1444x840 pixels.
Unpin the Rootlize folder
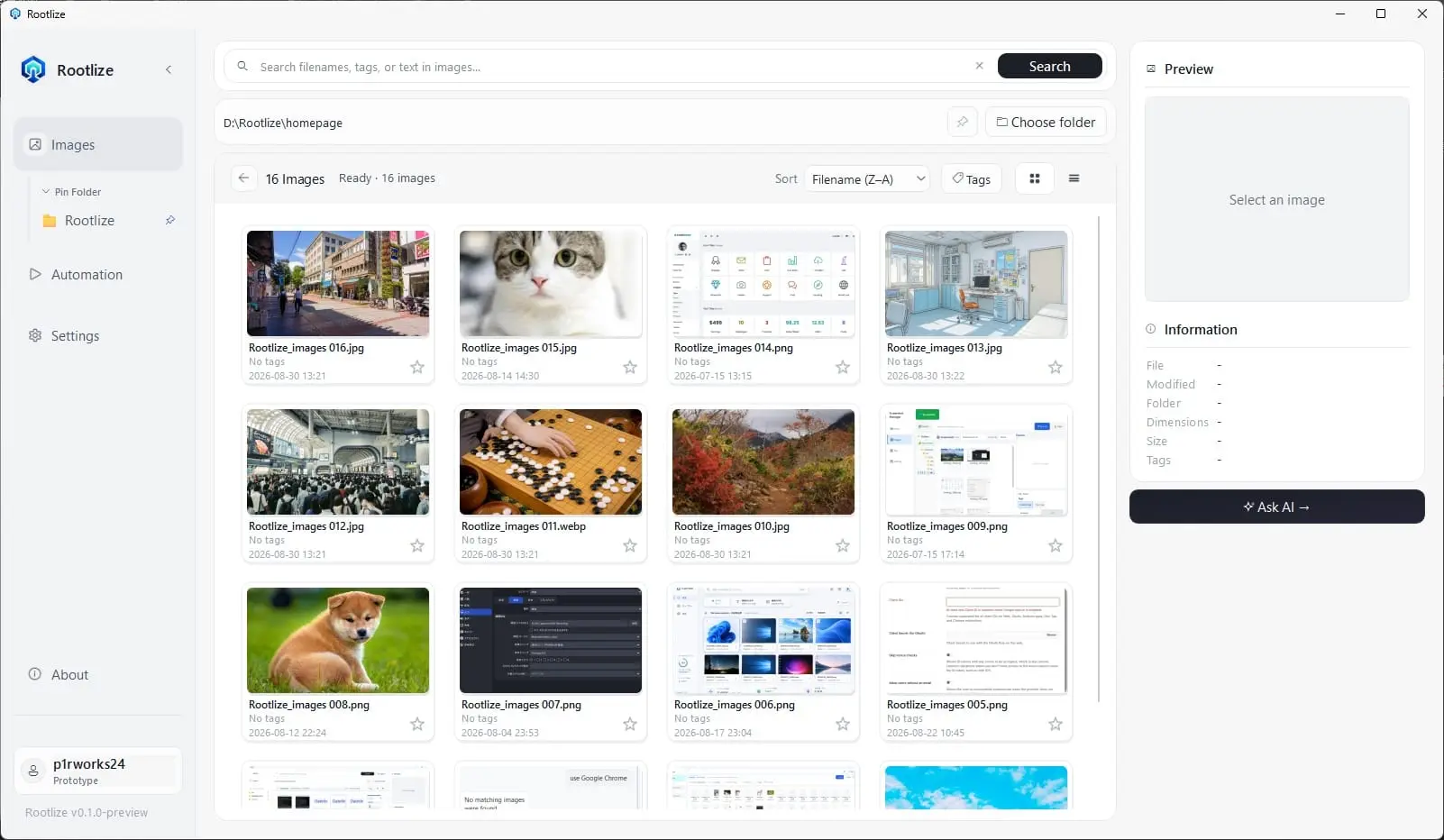click(x=170, y=220)
